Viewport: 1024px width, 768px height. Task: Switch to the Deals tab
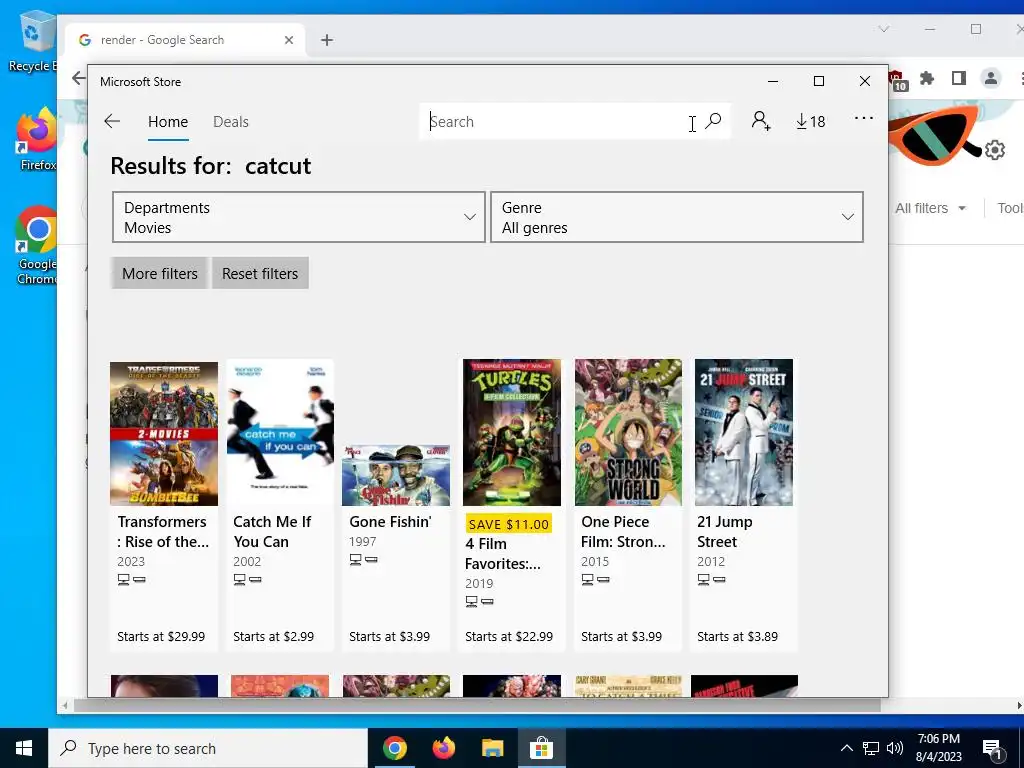(x=231, y=122)
